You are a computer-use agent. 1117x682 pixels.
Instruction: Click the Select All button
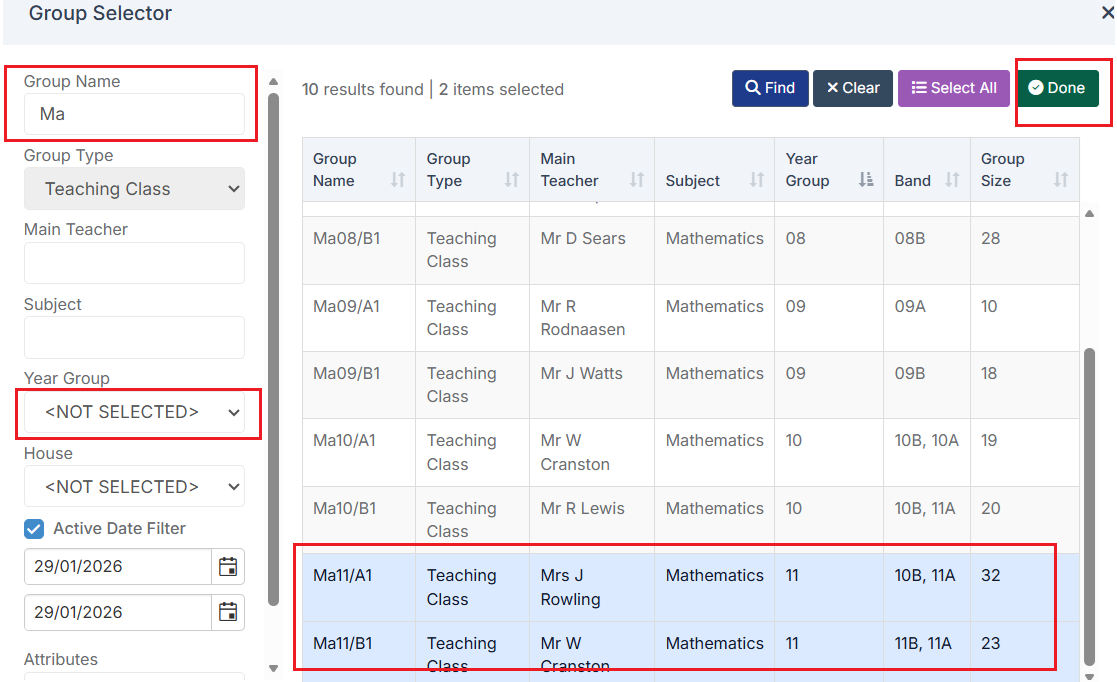point(953,88)
